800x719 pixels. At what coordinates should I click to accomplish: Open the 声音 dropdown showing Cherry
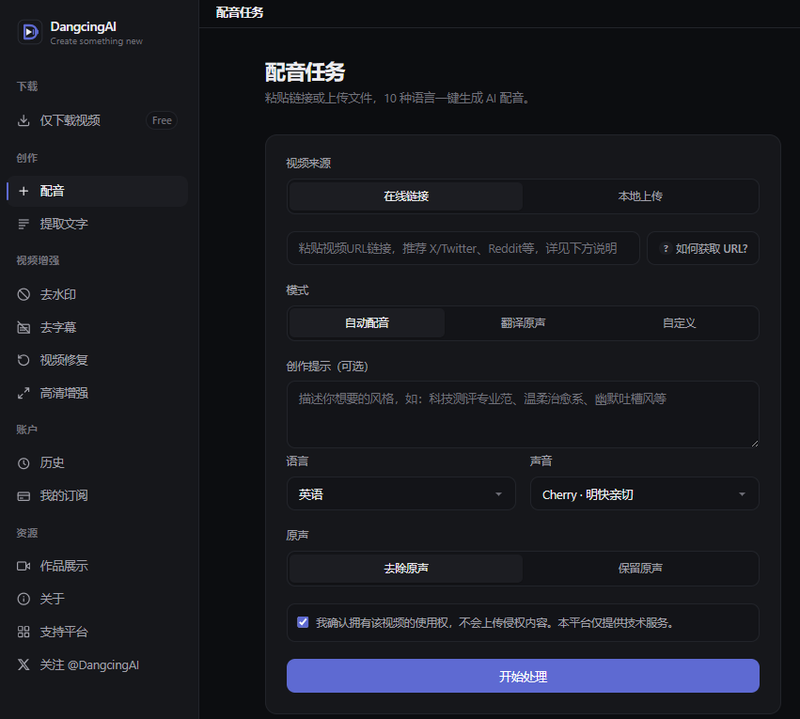(x=645, y=494)
